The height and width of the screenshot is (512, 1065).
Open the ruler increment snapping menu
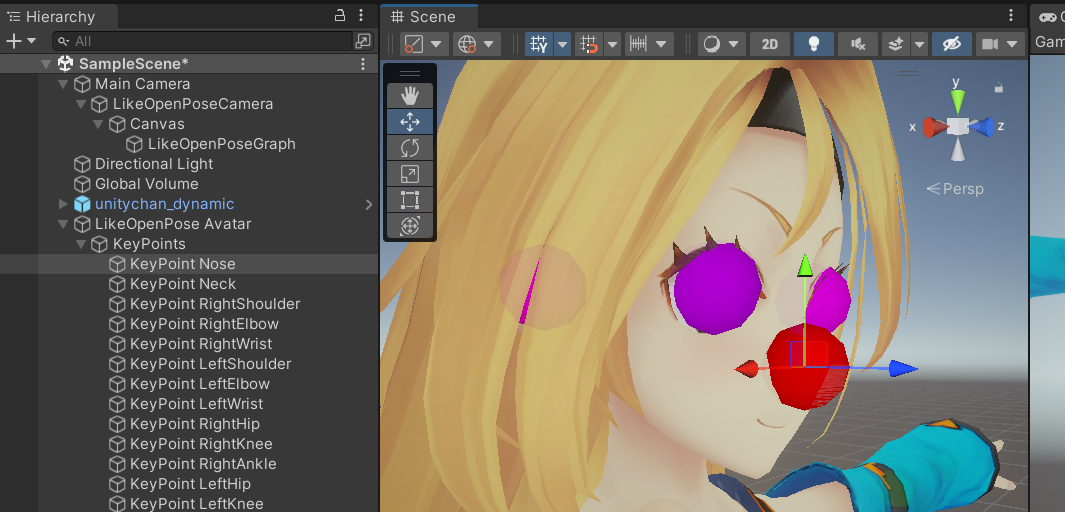pos(649,44)
